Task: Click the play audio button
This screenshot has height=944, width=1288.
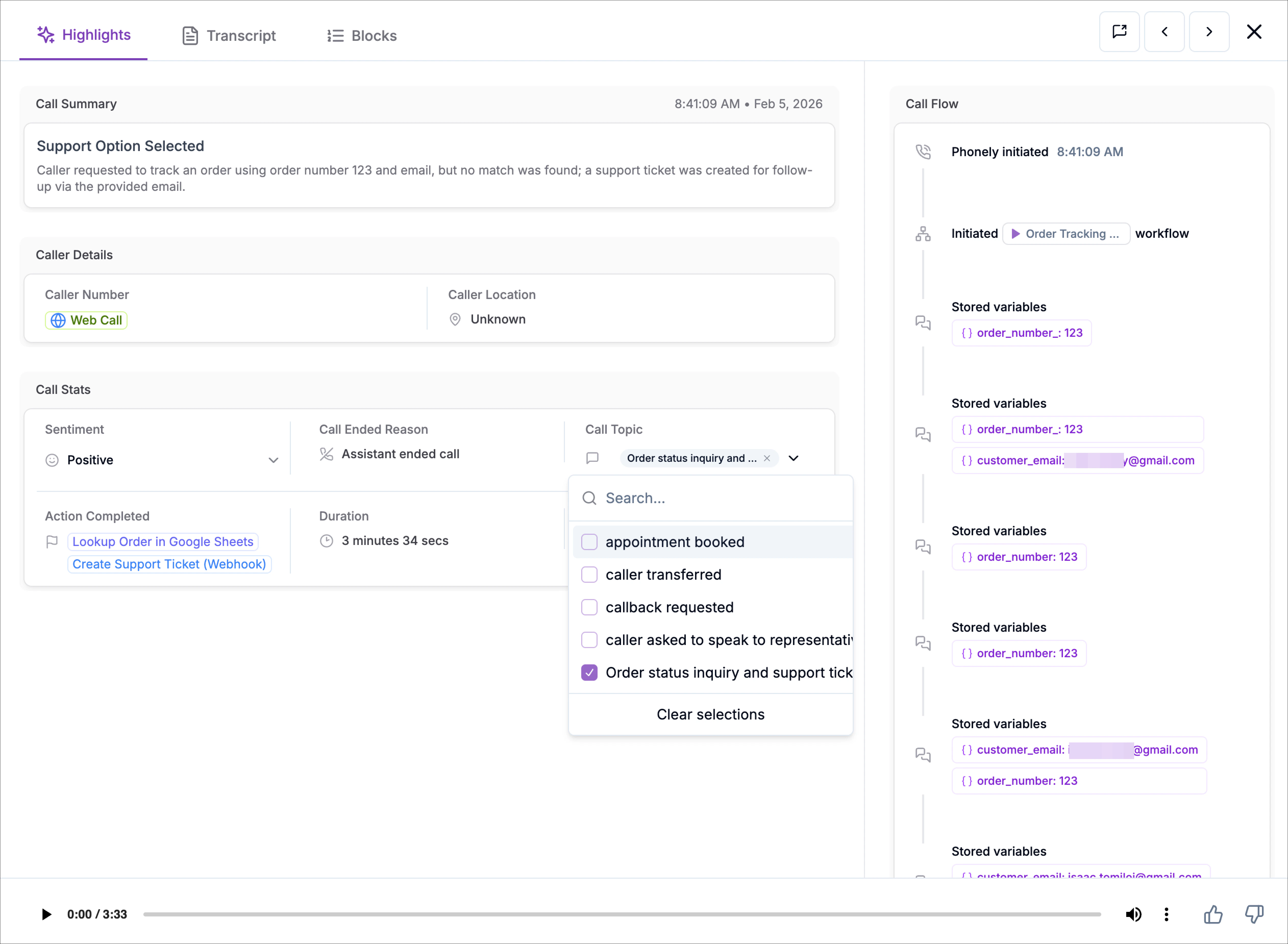Action: 46,914
